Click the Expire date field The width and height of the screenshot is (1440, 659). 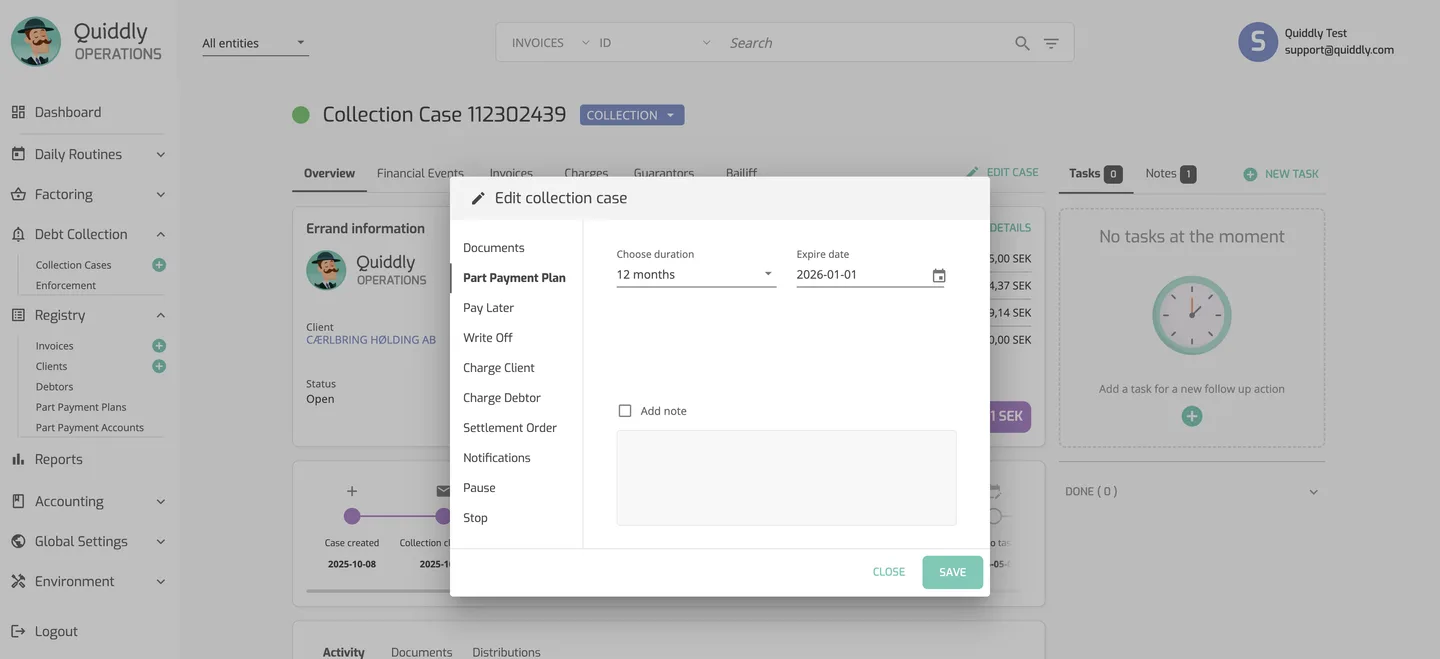862,275
